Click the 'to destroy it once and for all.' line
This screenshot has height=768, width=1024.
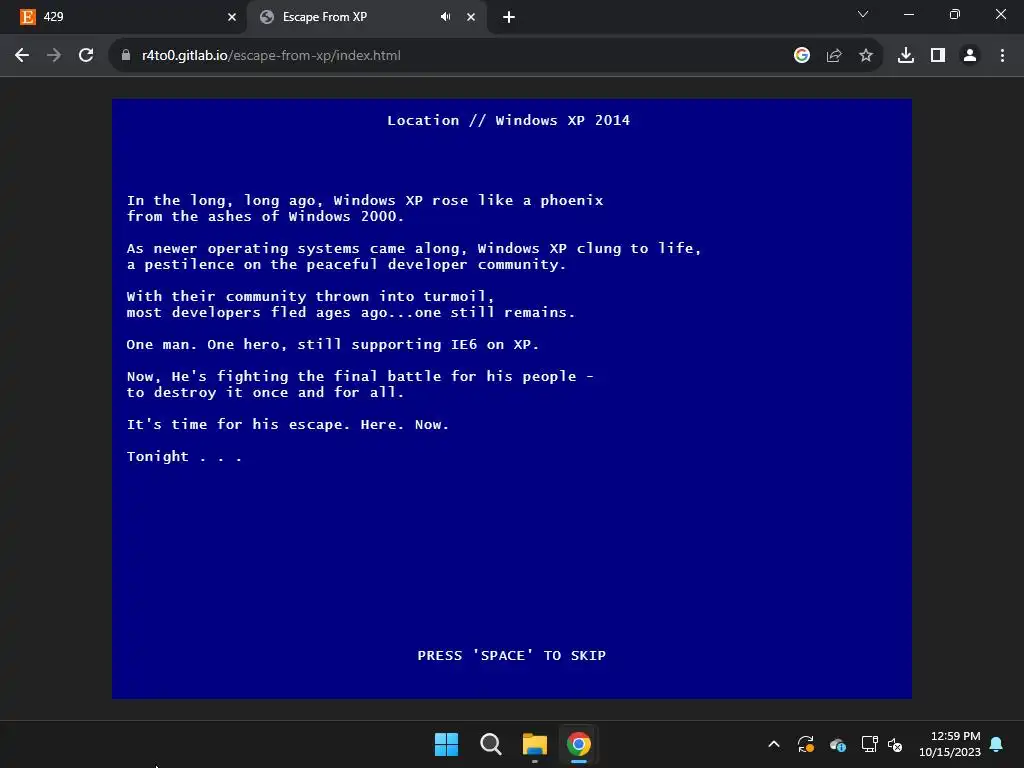(x=265, y=392)
